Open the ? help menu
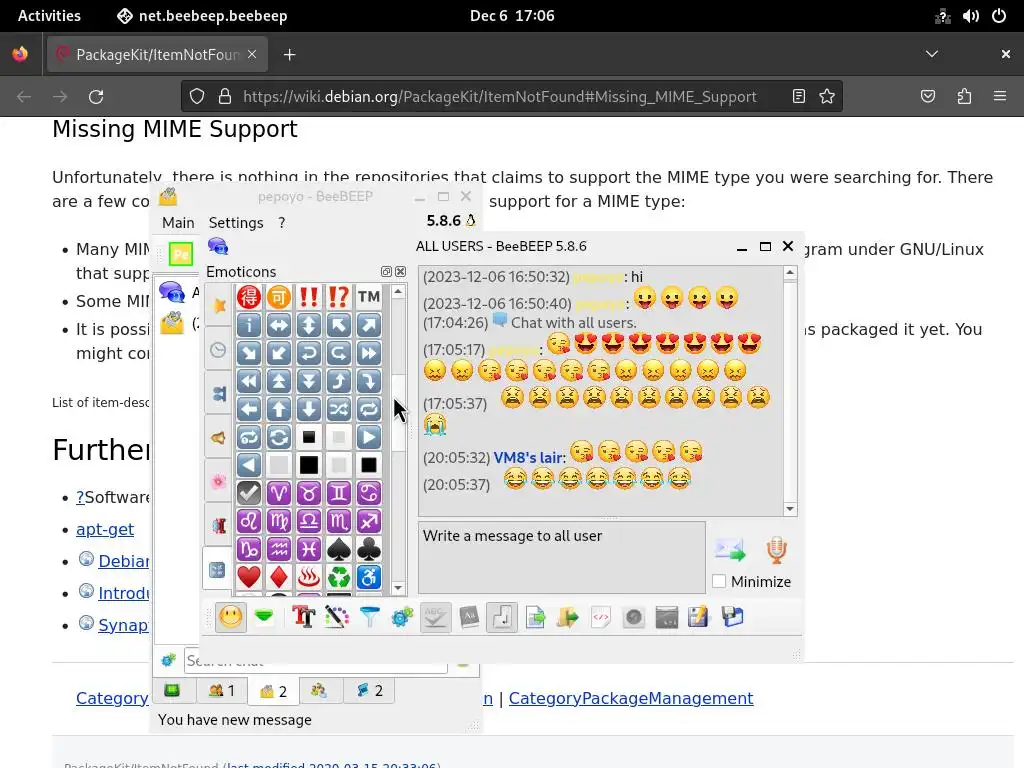Viewport: 1024px width, 768px height. tap(281, 223)
